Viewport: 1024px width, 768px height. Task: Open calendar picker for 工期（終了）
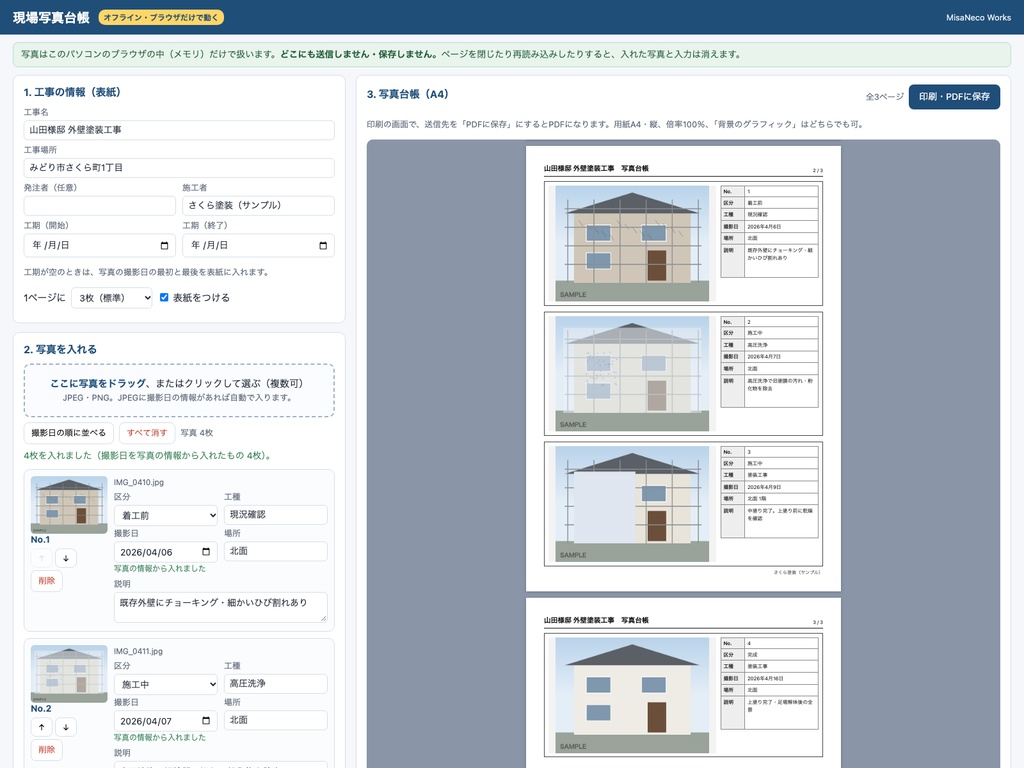323,246
